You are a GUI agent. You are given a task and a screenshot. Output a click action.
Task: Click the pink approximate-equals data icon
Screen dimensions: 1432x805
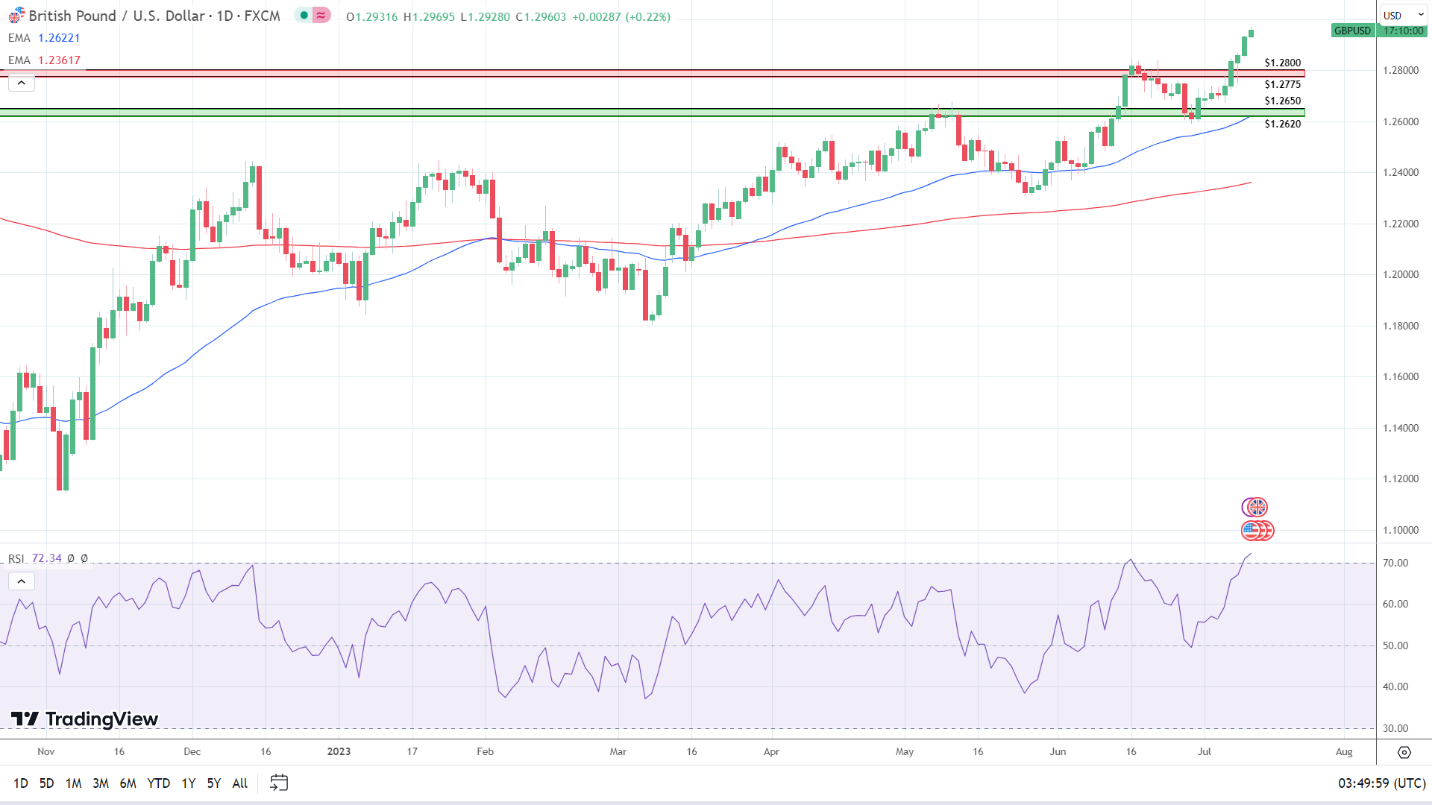(x=321, y=17)
